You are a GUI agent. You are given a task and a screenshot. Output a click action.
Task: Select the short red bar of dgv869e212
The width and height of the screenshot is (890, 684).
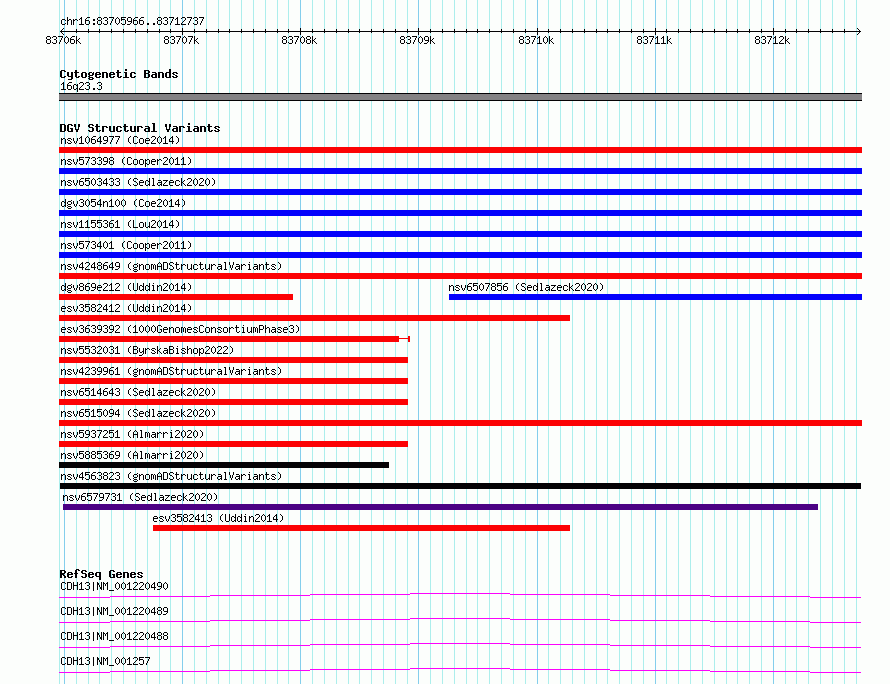pos(176,297)
